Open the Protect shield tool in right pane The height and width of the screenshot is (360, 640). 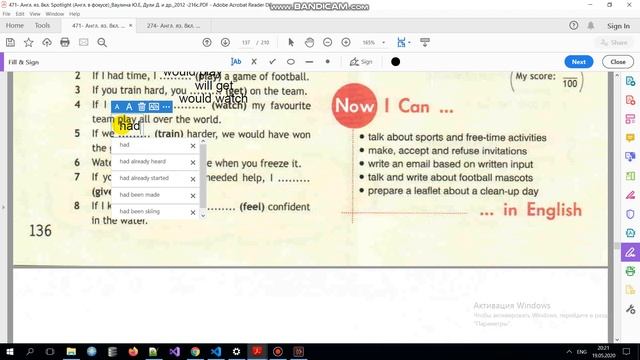[630, 214]
